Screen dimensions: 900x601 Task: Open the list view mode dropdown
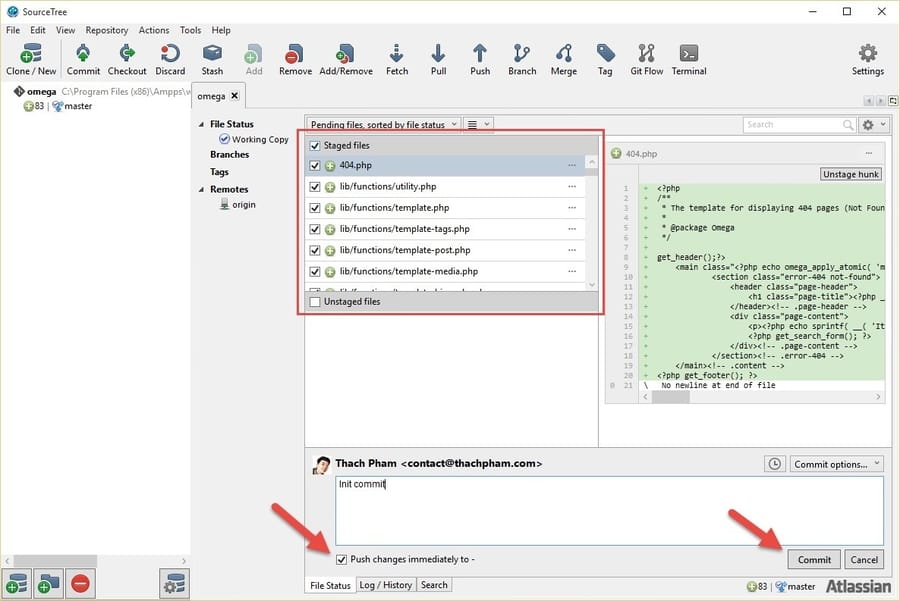(478, 124)
